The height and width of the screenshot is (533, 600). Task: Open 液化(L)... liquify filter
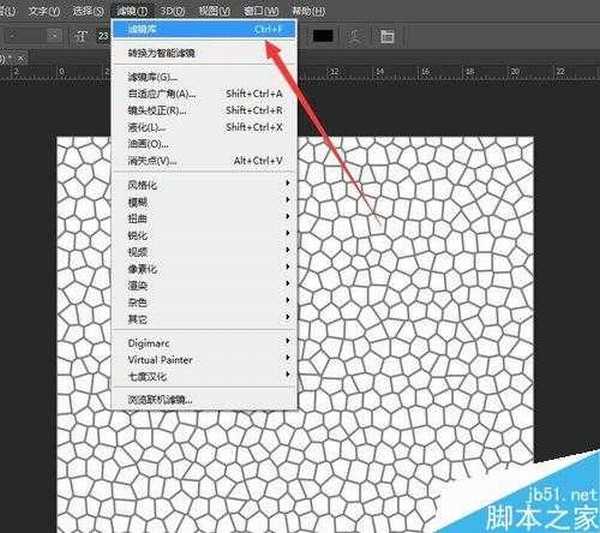146,127
